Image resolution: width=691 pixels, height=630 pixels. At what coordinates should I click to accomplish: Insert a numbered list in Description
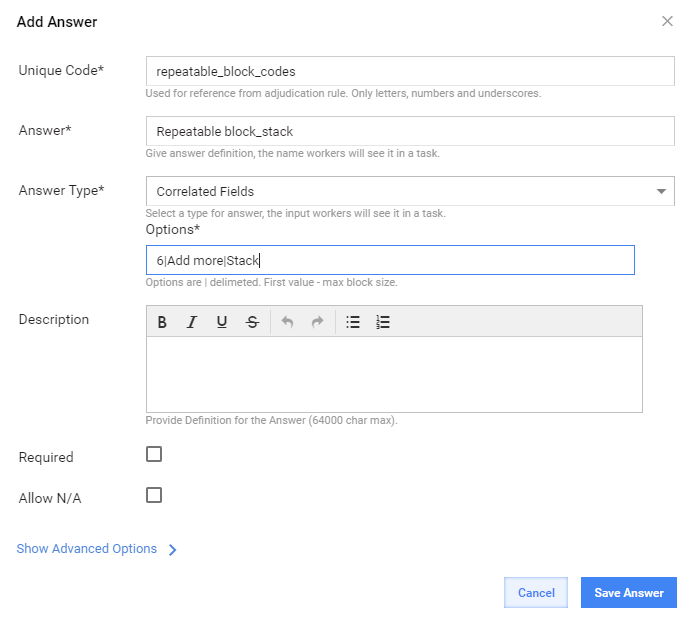(383, 322)
